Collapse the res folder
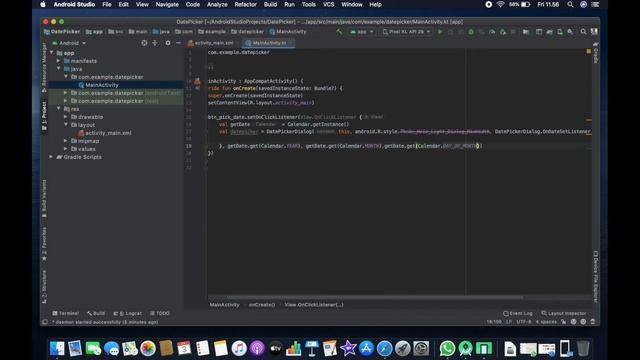 (x=59, y=109)
